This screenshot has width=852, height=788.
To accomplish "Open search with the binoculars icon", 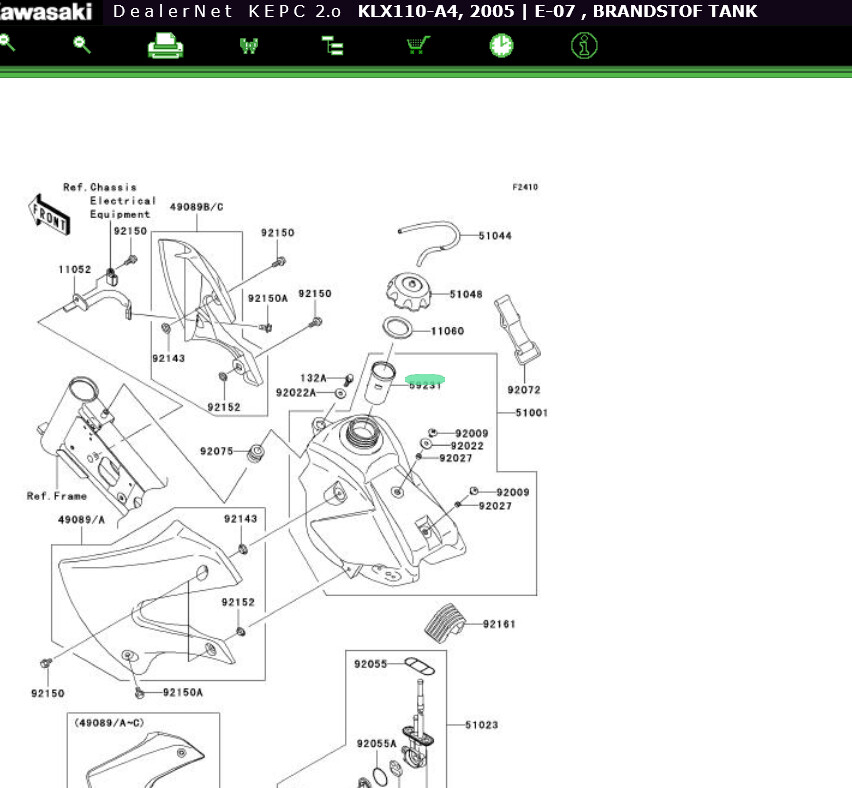I will [x=249, y=46].
